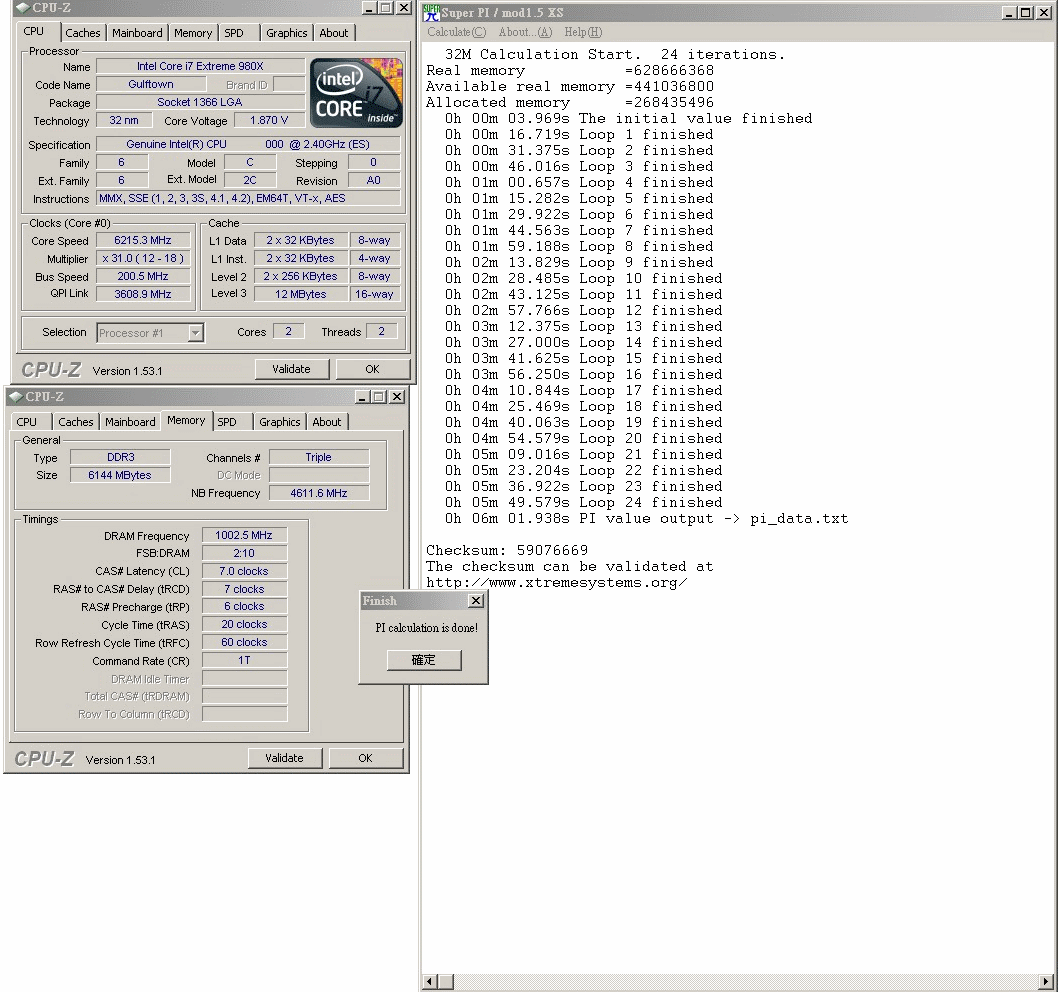The height and width of the screenshot is (992, 1058).
Task: Click the Code Name value Gulftown
Action: pyautogui.click(x=151, y=84)
